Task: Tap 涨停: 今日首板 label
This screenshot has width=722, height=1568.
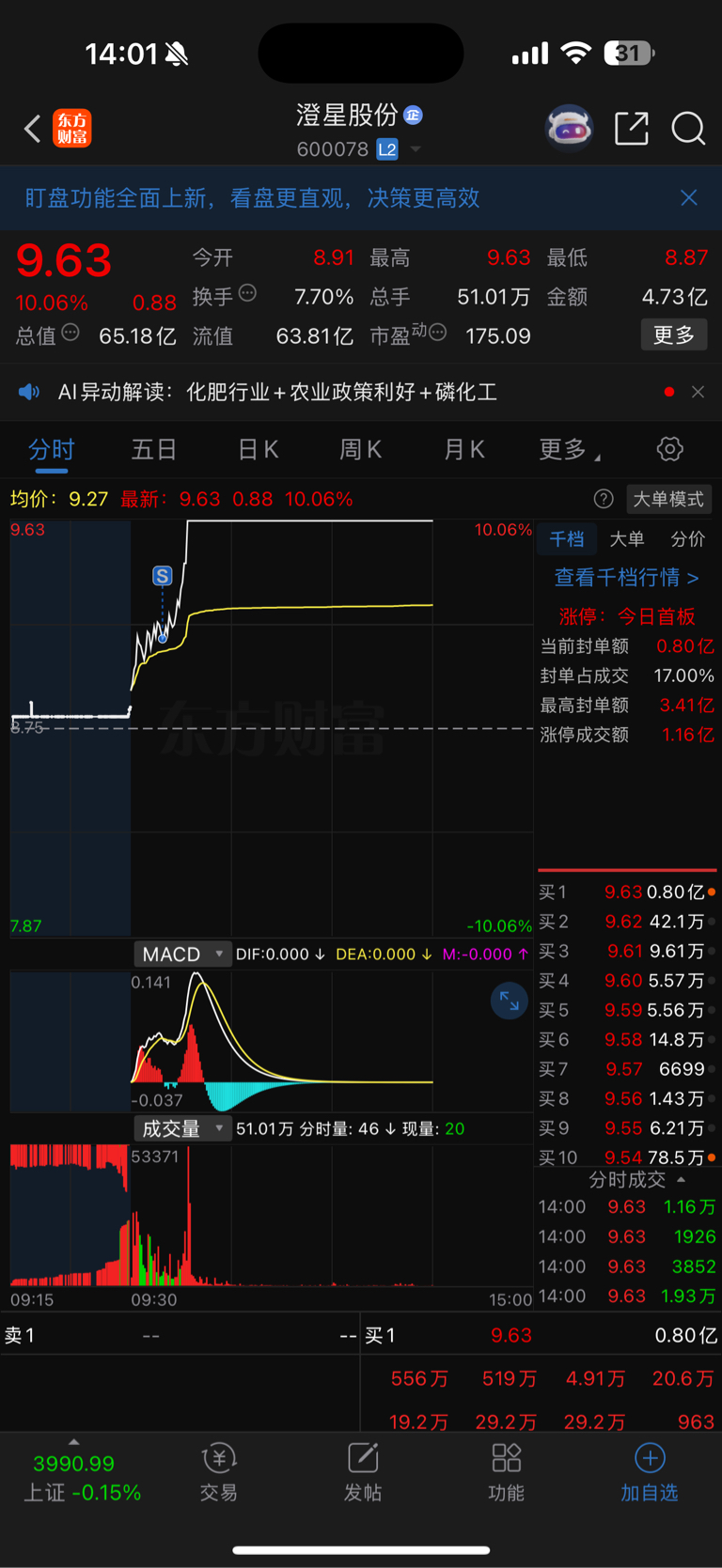Action: click(x=627, y=616)
